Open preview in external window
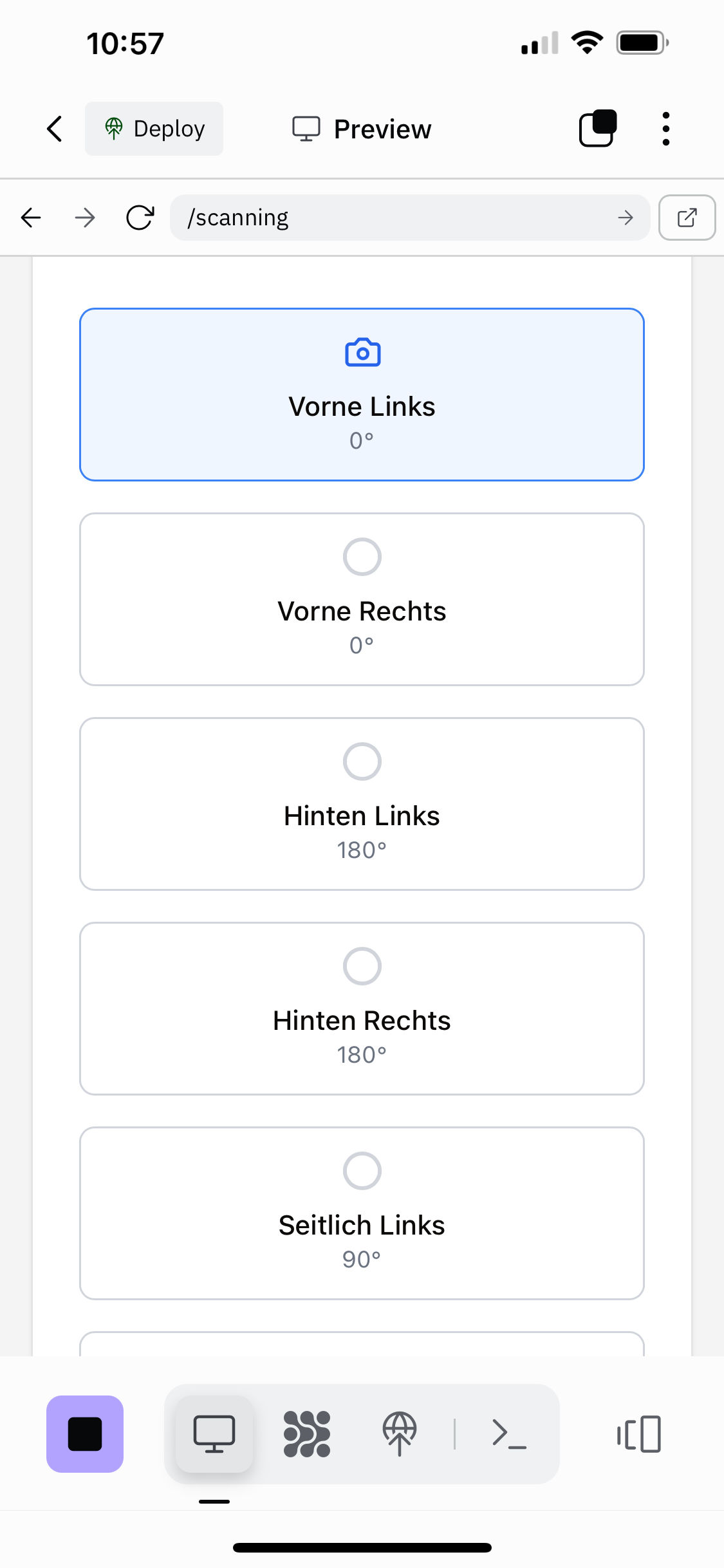 (687, 218)
